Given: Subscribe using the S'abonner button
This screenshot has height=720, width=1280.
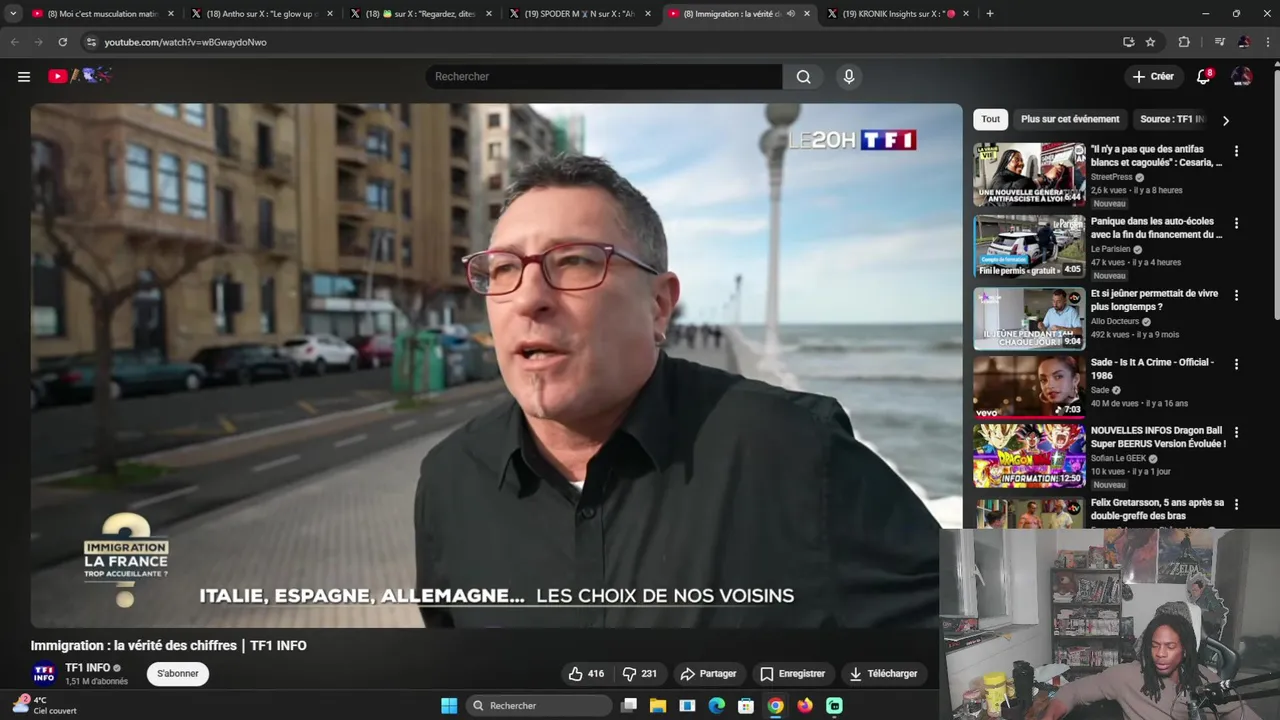Looking at the screenshot, I should 178,674.
